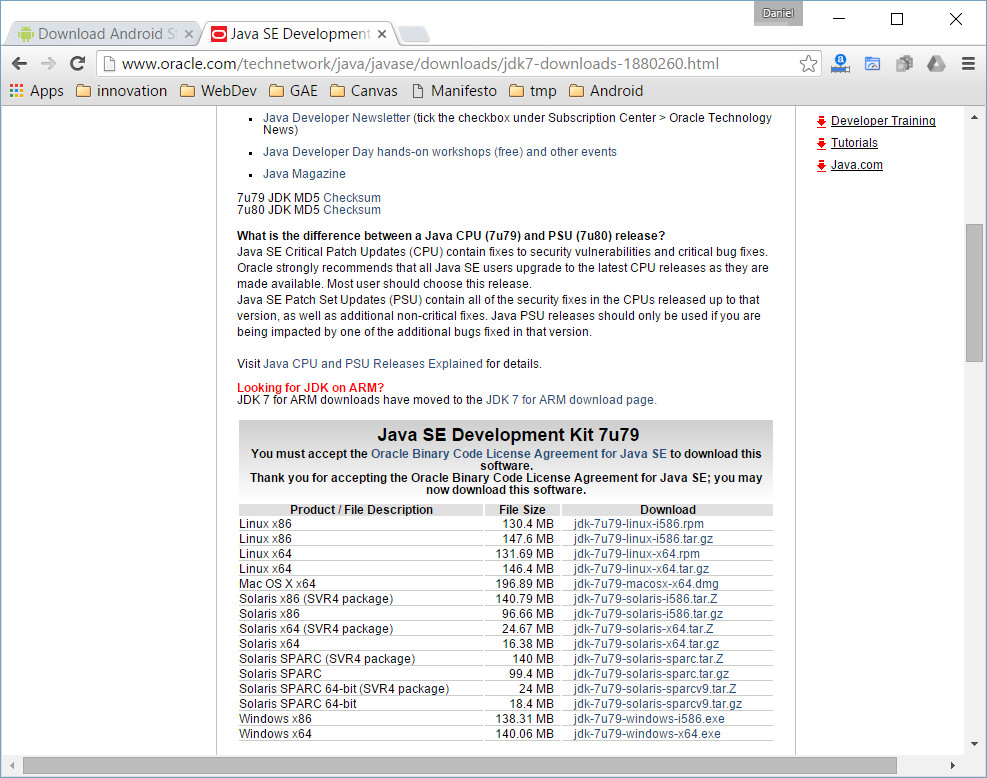Open the Java.com sidebar link

point(857,165)
